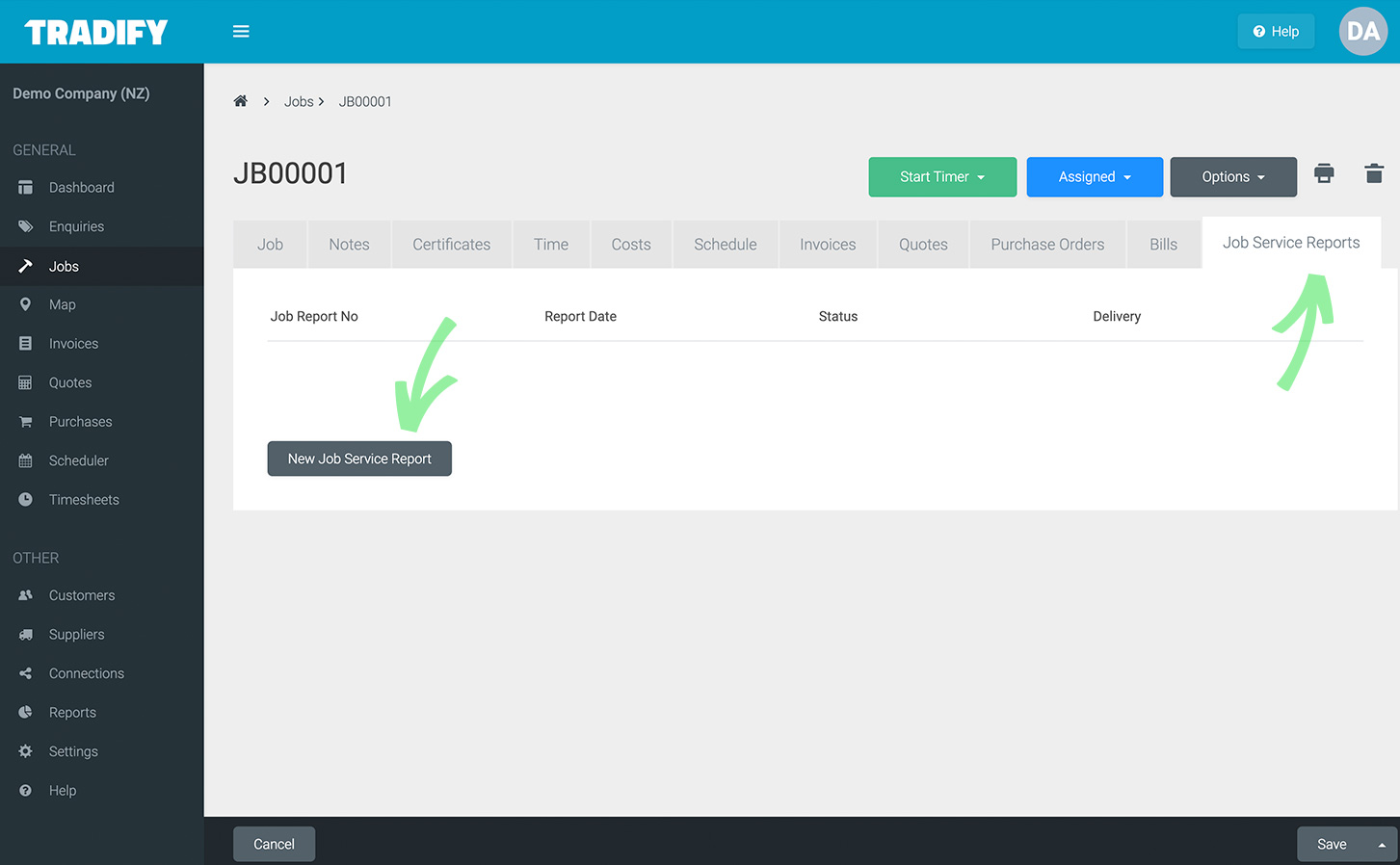Select the Costs tab
Image resolution: width=1400 pixels, height=865 pixels.
(631, 245)
